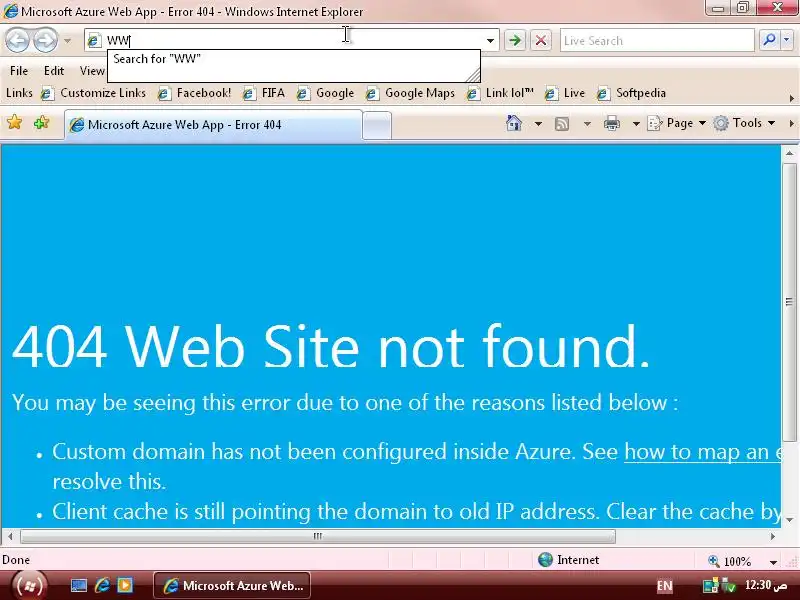Click the horizontal scrollbar right arrow
800x600 pixels.
point(773,536)
